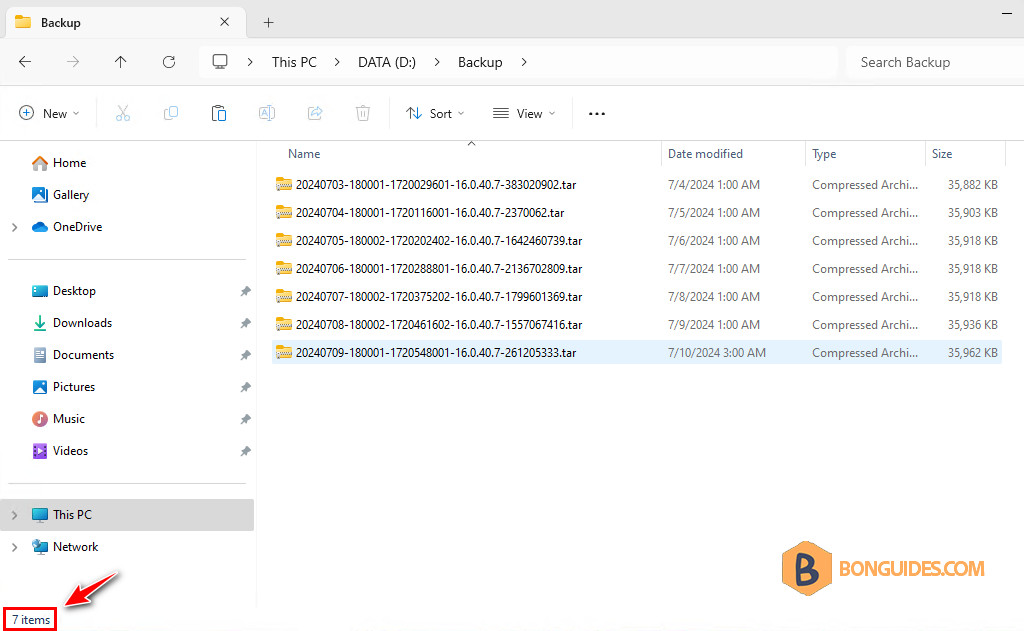Click the 7/10/2024 3:00 AM date cell
The image size is (1024, 631).
click(x=716, y=353)
